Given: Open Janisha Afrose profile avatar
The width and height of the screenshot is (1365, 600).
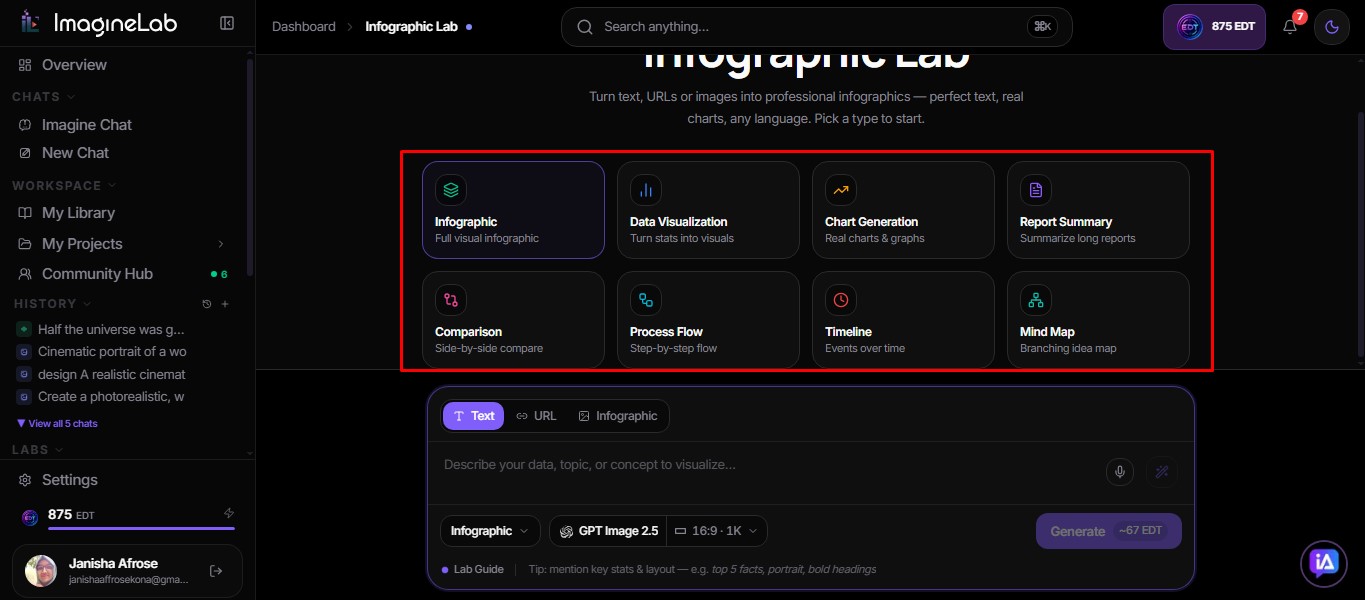Looking at the screenshot, I should coord(41,571).
